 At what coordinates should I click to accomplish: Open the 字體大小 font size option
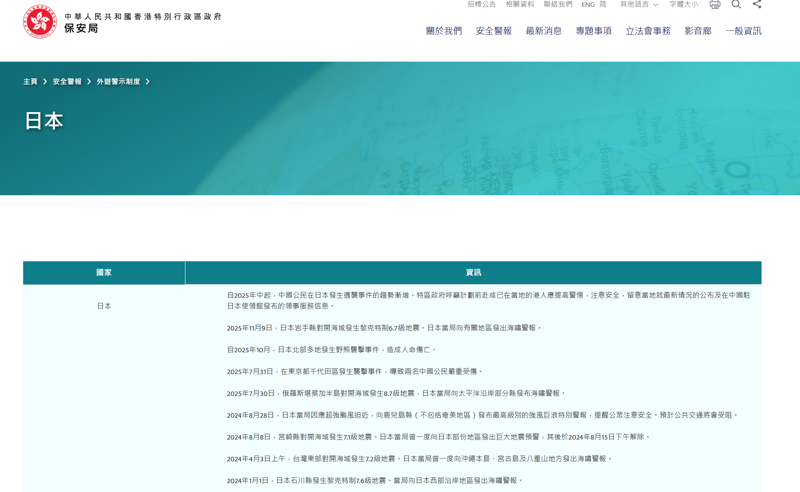(x=684, y=5)
